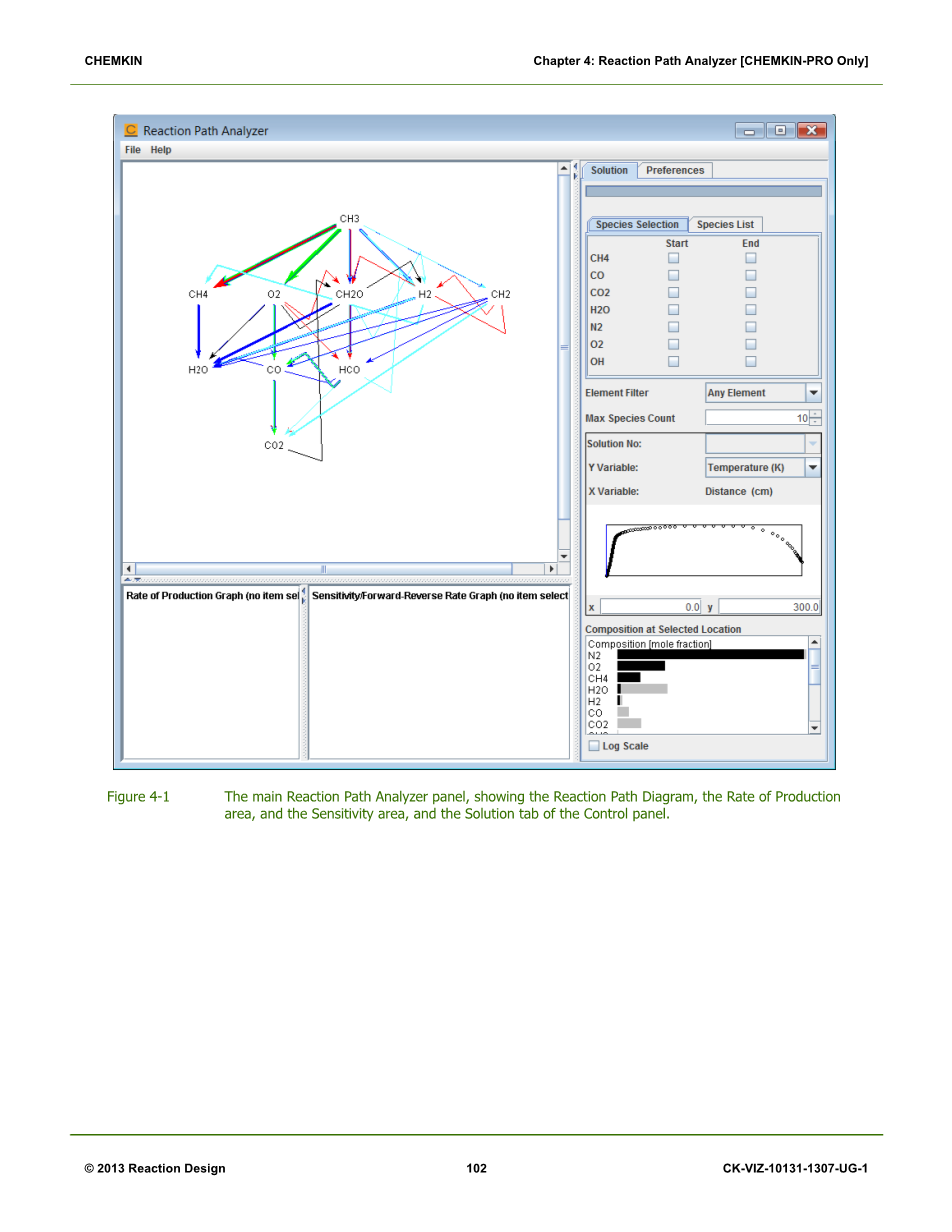This screenshot has width=952, height=1232.
Task: Open the File menu
Action: 132,150
